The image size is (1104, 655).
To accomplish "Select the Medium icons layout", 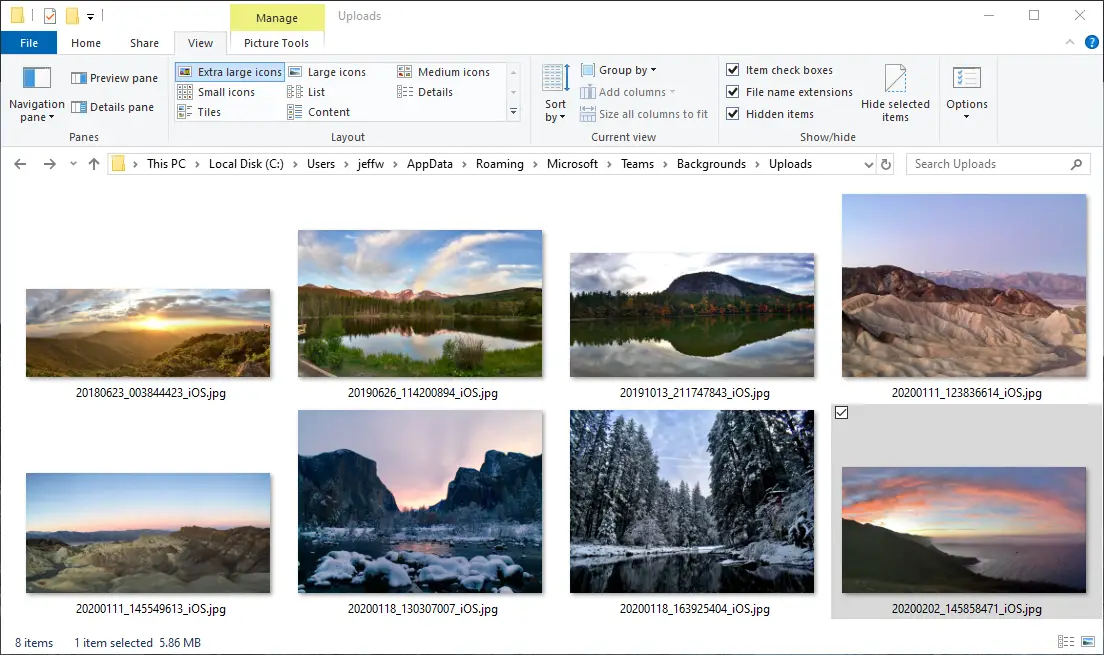I will [x=444, y=72].
